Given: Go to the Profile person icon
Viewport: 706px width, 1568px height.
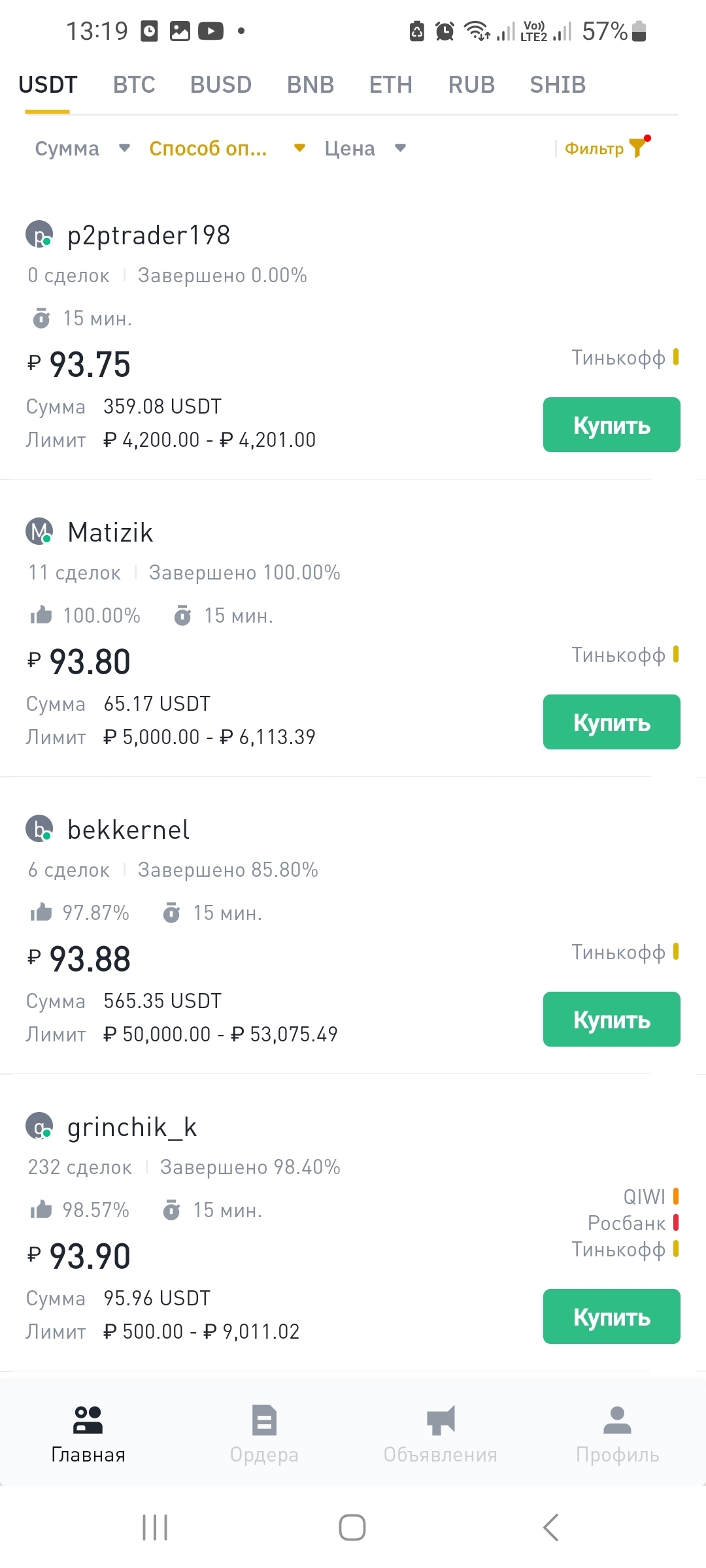Looking at the screenshot, I should pos(617,1420).
